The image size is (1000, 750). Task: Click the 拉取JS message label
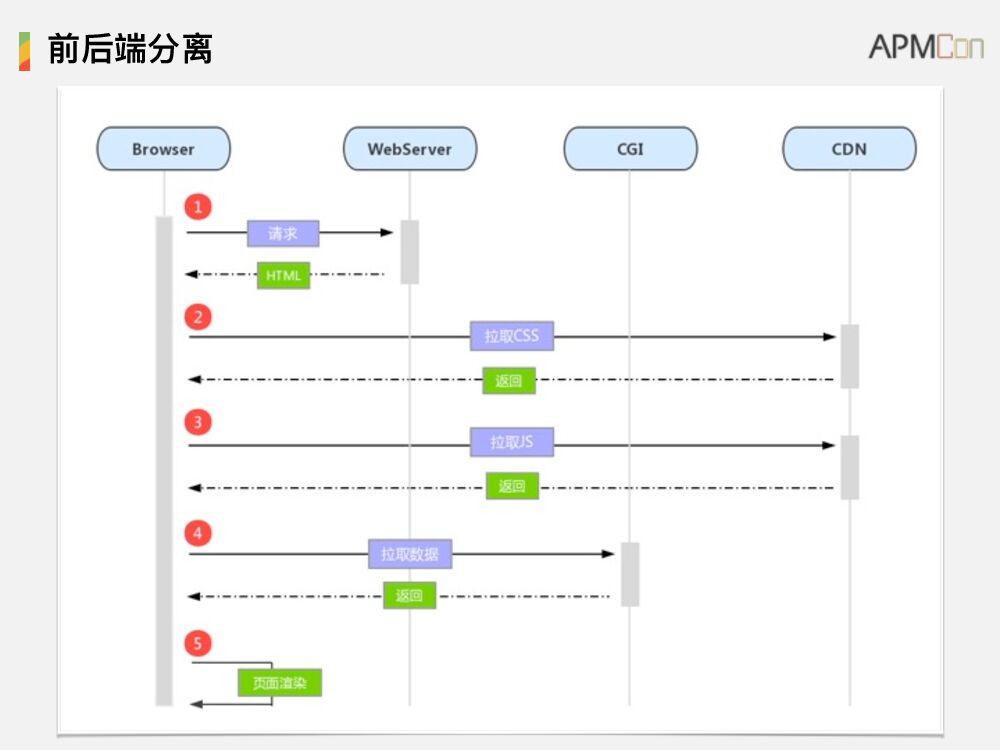click(x=512, y=442)
